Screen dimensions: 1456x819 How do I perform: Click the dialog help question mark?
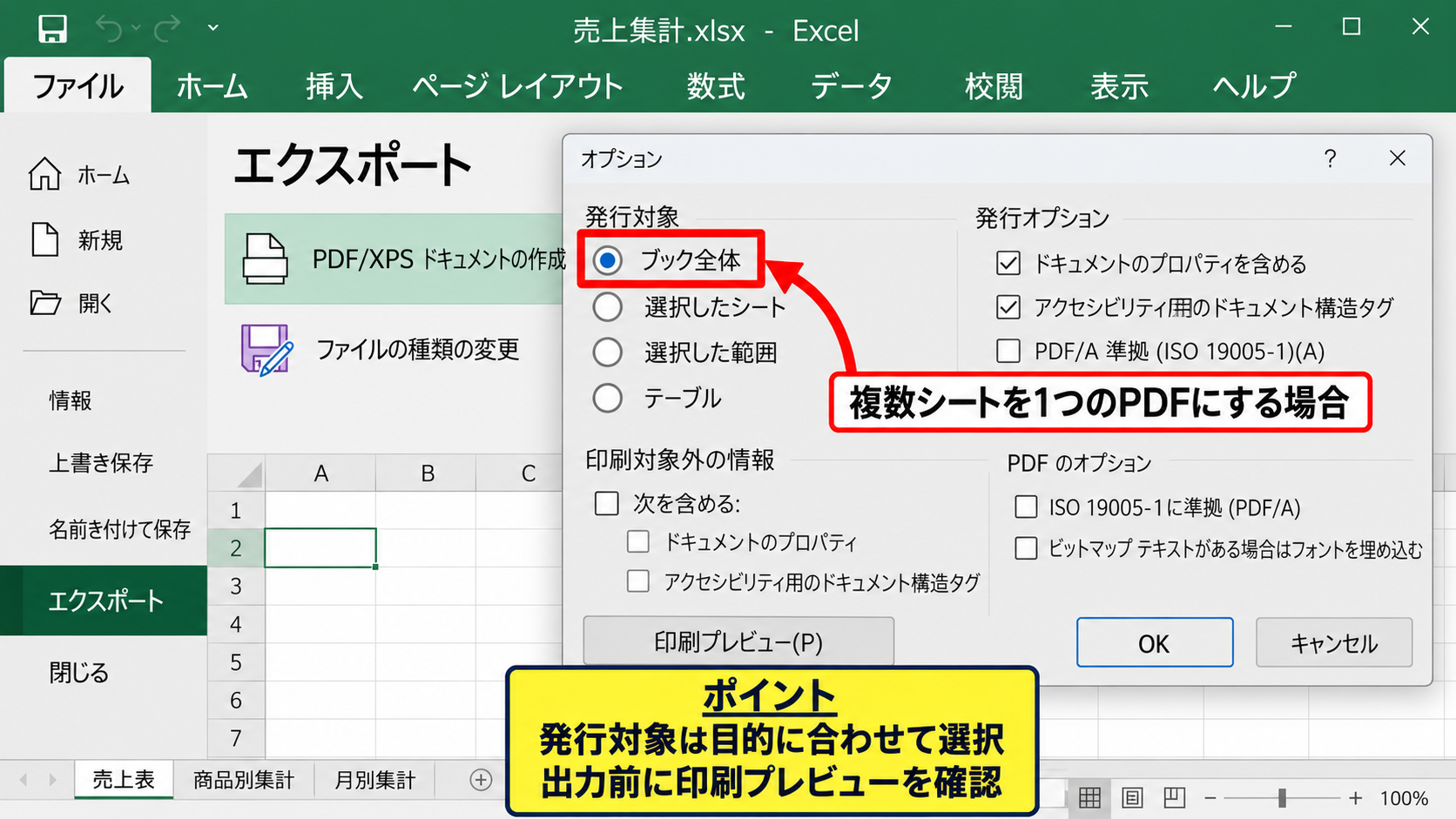pos(1330,158)
